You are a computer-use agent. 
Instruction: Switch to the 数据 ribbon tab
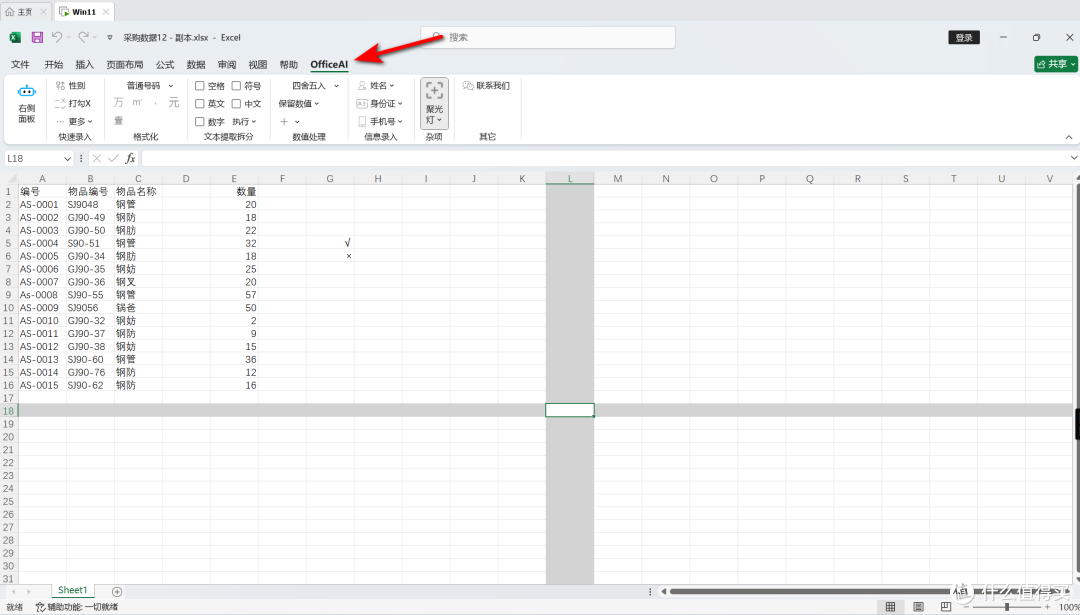pos(196,65)
